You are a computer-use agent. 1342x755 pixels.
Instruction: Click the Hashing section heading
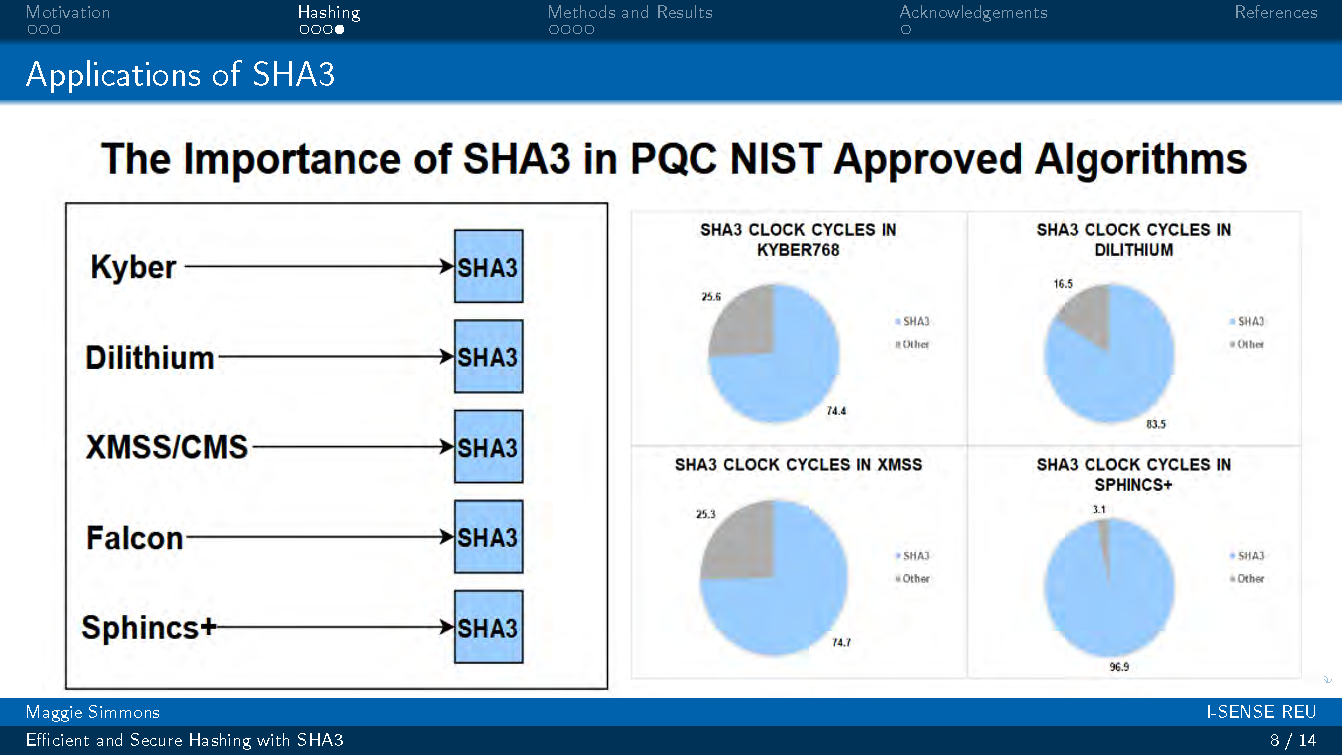click(328, 13)
